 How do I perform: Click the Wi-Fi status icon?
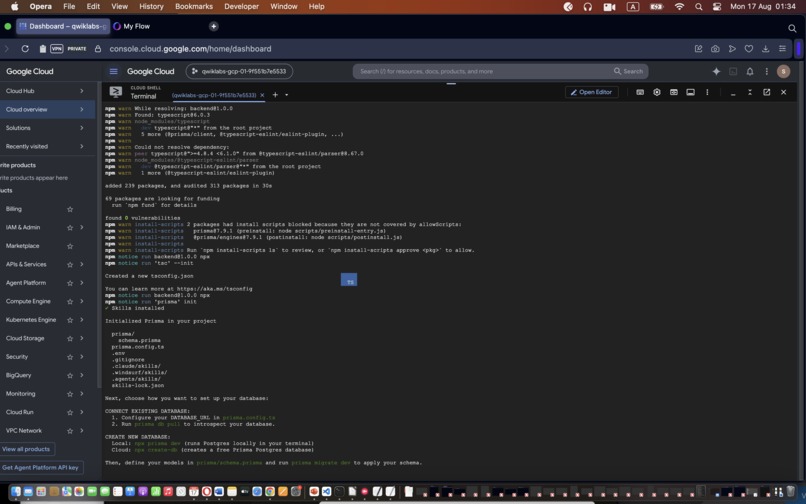tap(680, 6)
